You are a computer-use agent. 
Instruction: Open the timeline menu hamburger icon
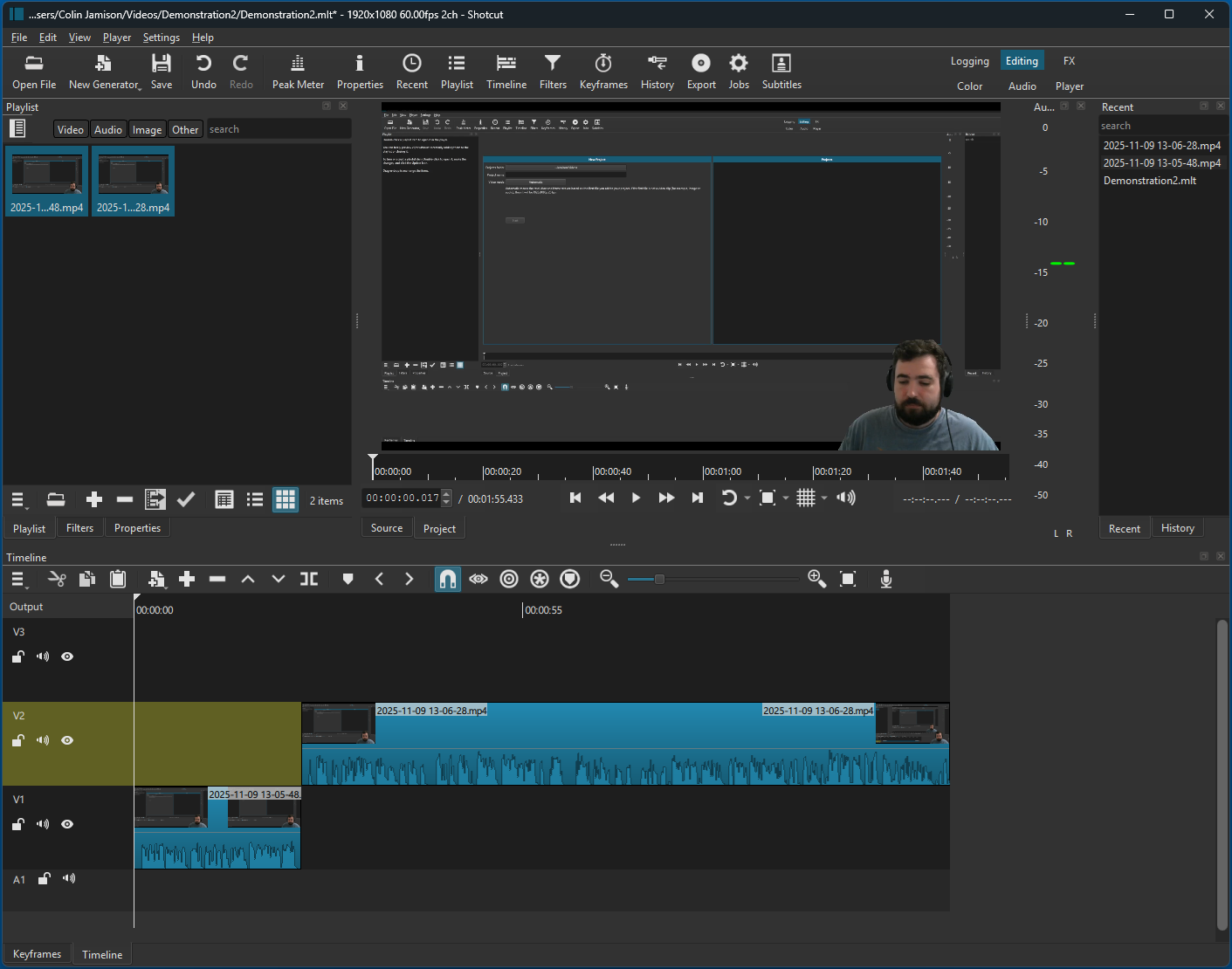(17, 578)
